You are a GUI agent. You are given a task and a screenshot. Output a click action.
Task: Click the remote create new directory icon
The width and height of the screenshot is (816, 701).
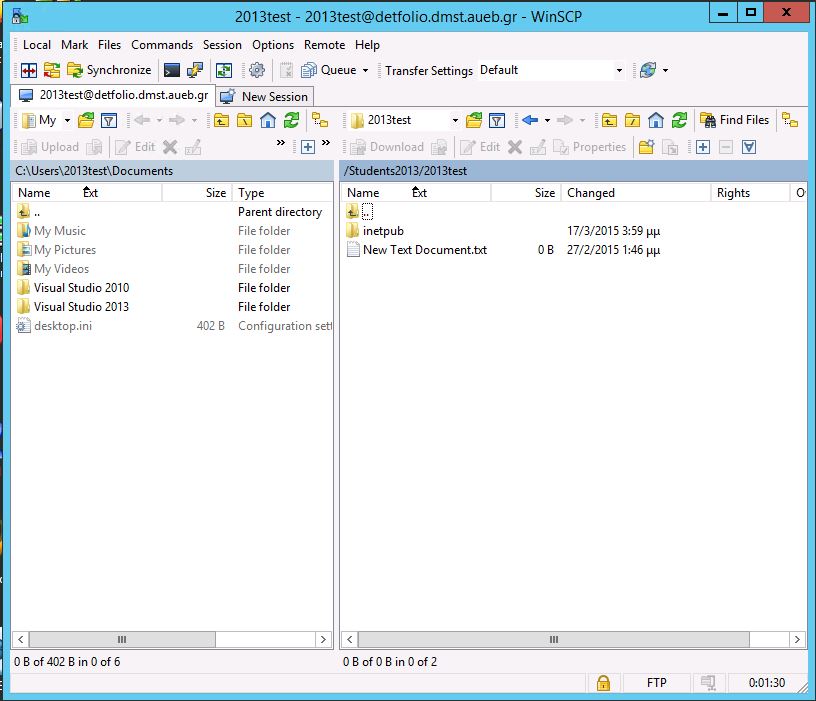click(x=647, y=147)
